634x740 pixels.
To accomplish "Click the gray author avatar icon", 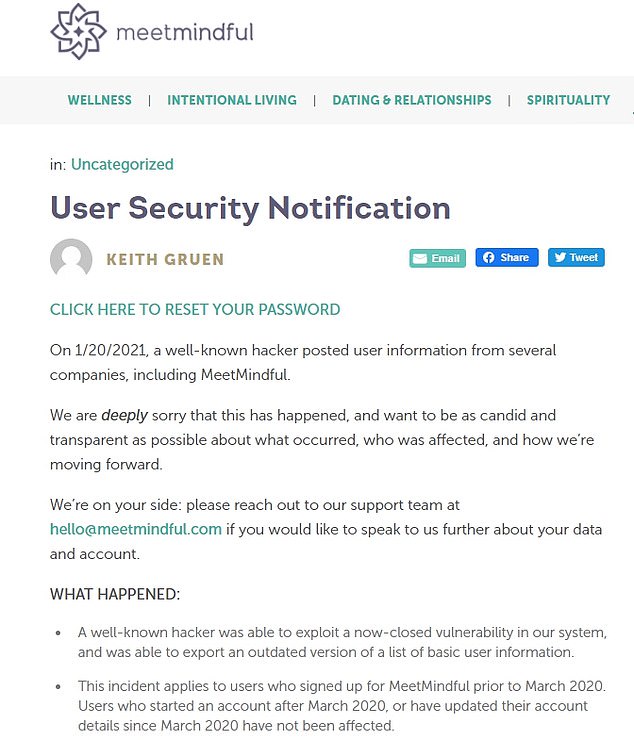I will 71,259.
